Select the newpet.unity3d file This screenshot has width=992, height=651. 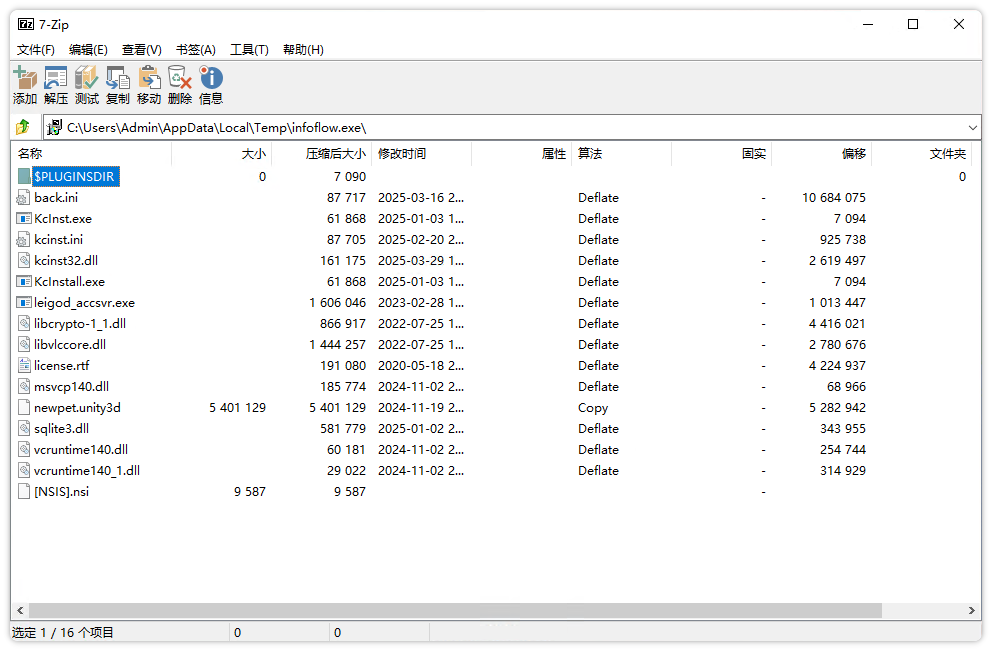tap(77, 408)
